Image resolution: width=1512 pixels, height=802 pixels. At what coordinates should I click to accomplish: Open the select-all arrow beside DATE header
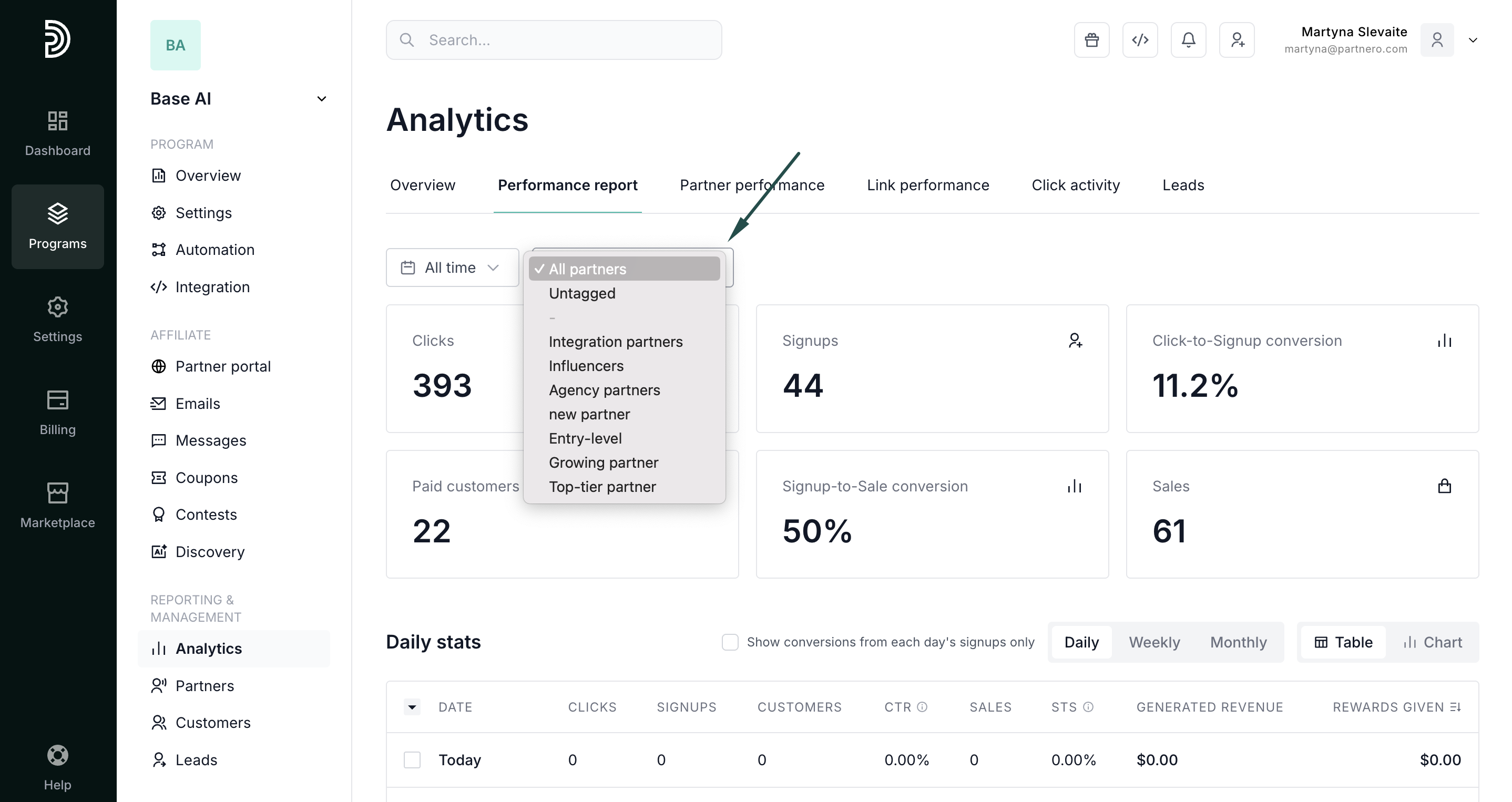(412, 707)
